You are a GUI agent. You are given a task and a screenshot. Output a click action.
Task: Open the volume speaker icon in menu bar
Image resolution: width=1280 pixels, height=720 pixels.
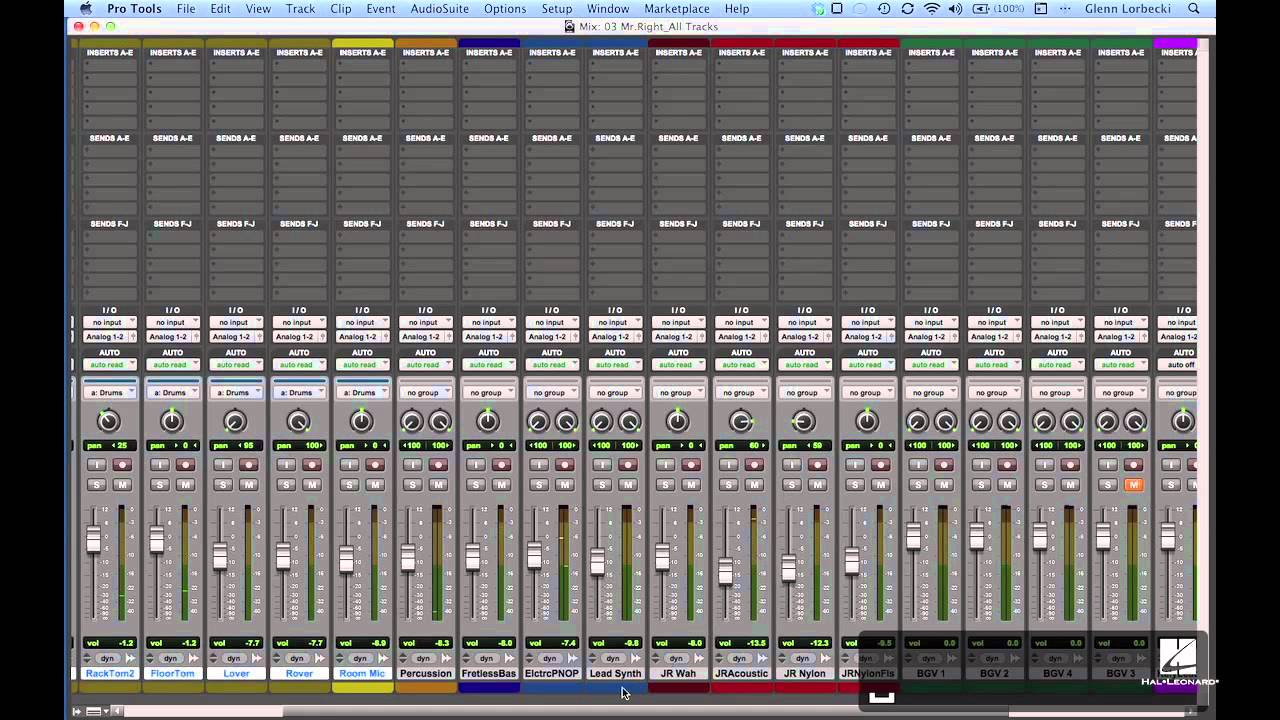pos(957,9)
